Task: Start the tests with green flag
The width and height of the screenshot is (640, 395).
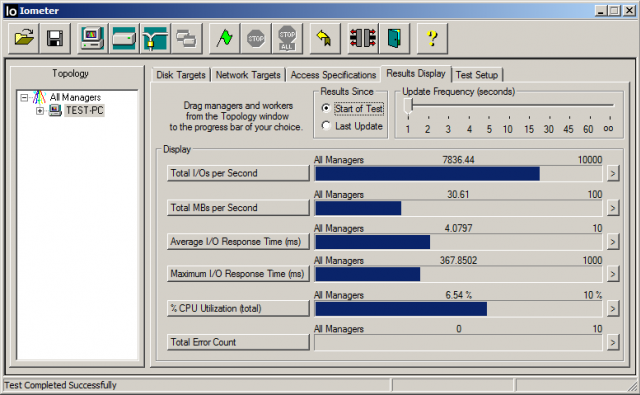Action: point(224,38)
